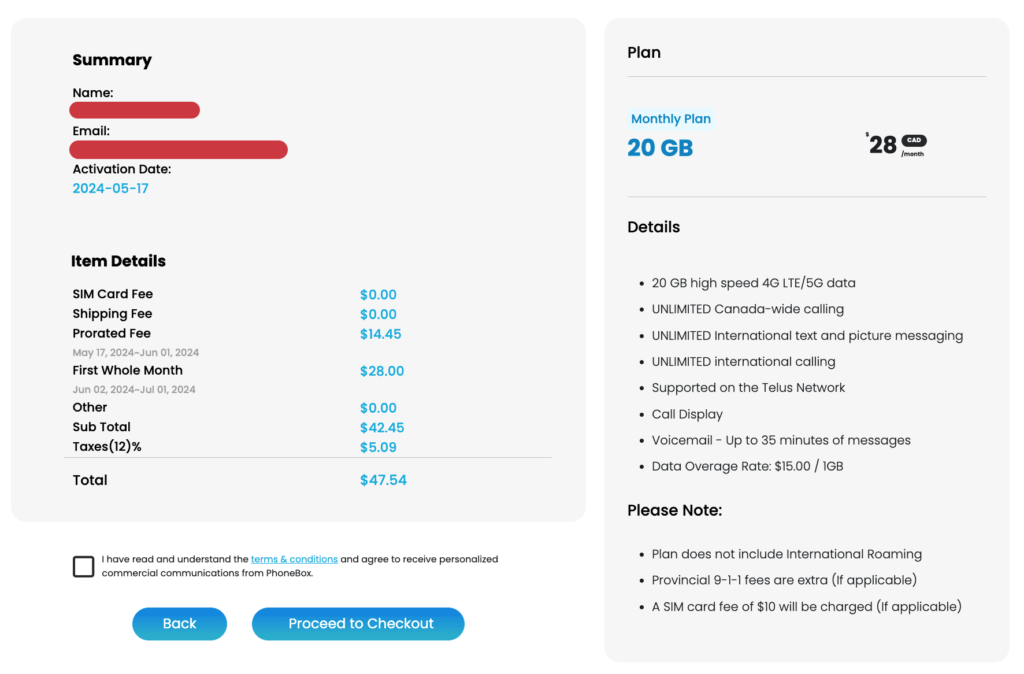1024x674 pixels.
Task: Click the activation date 2024-05-17
Action: [110, 189]
